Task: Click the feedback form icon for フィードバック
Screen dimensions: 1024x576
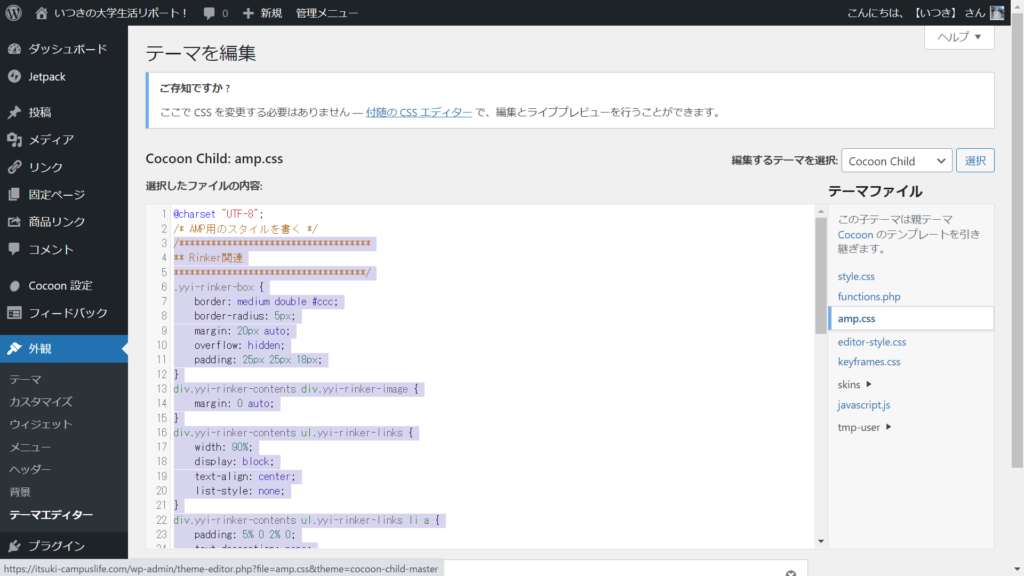Action: (14, 313)
